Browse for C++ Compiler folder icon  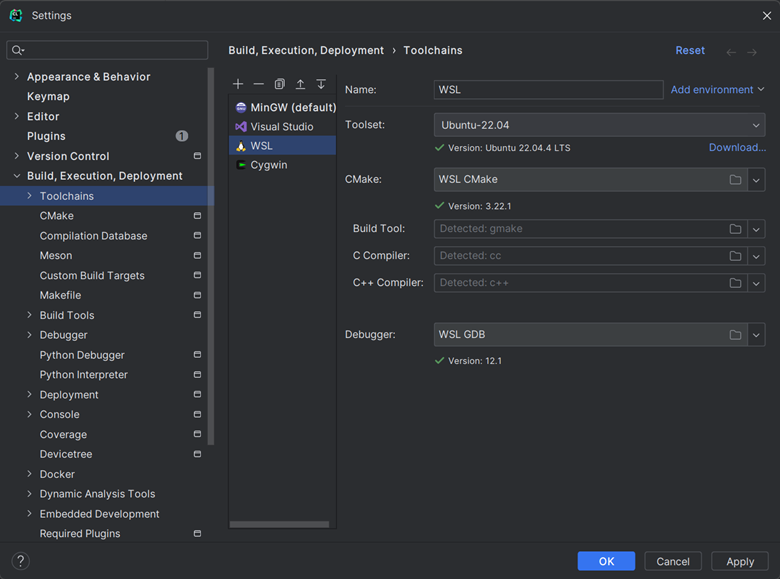735,283
